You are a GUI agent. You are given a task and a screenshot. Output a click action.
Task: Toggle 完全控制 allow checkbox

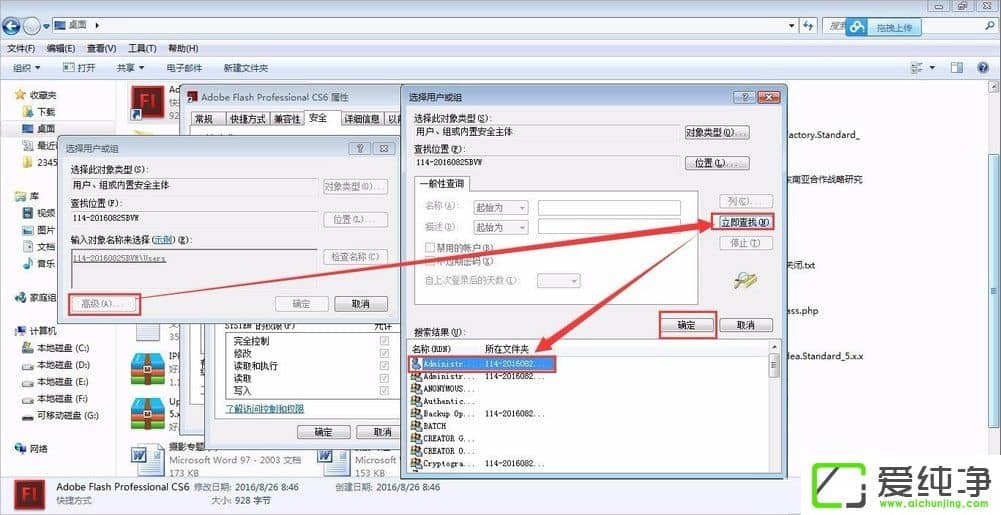click(384, 341)
